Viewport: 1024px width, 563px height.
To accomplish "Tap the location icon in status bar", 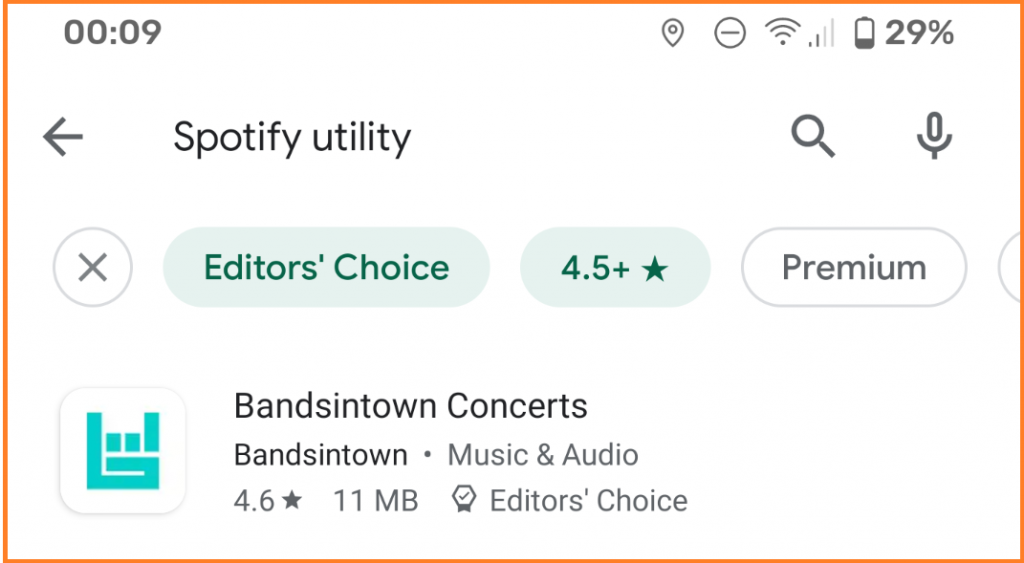I will click(673, 34).
